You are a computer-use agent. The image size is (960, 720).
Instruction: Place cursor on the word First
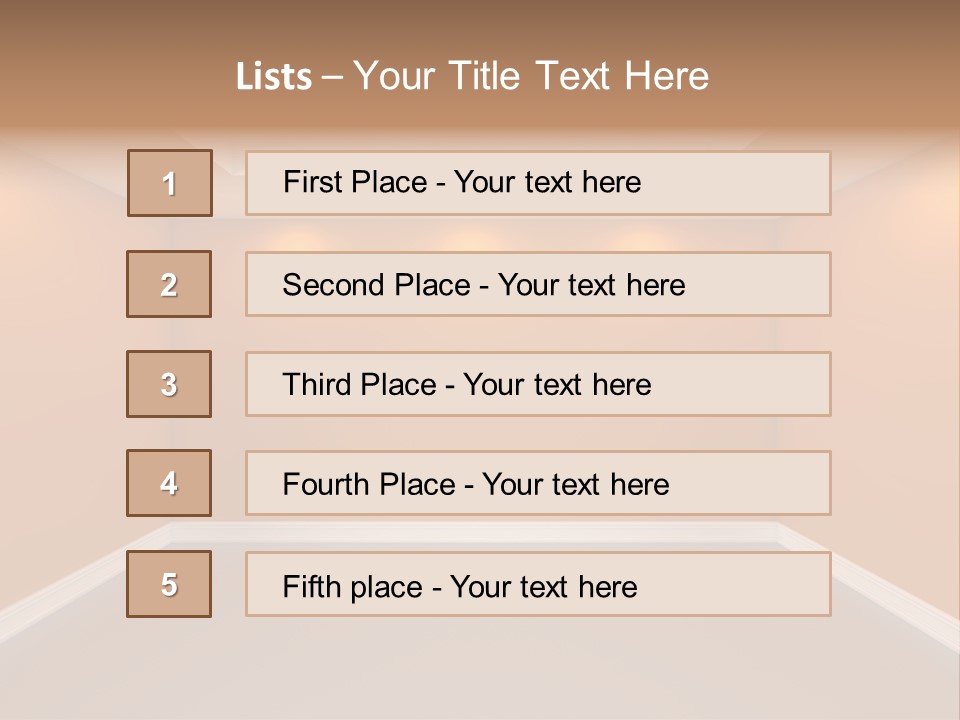click(311, 182)
